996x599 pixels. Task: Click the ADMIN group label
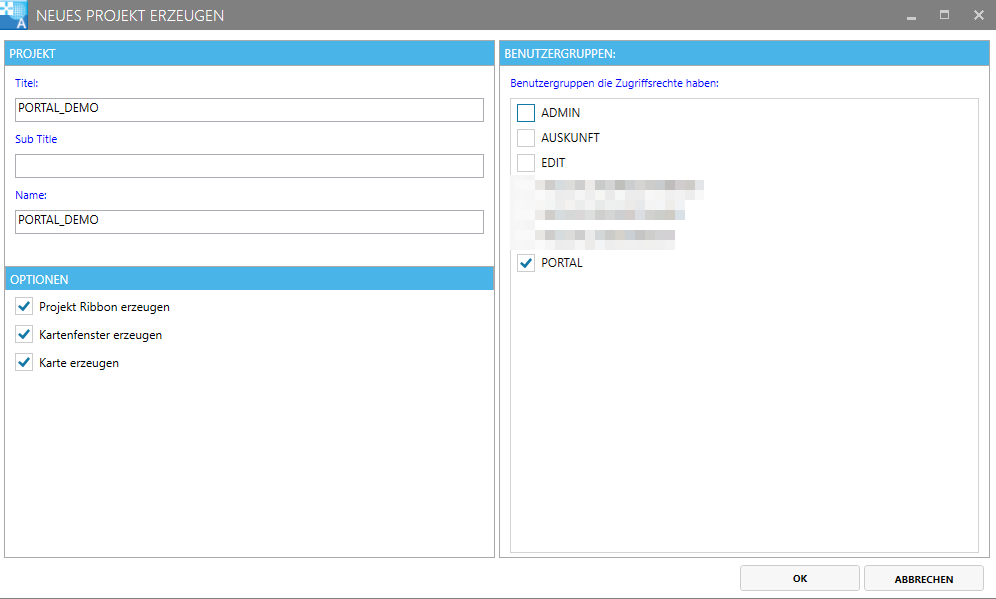point(560,113)
